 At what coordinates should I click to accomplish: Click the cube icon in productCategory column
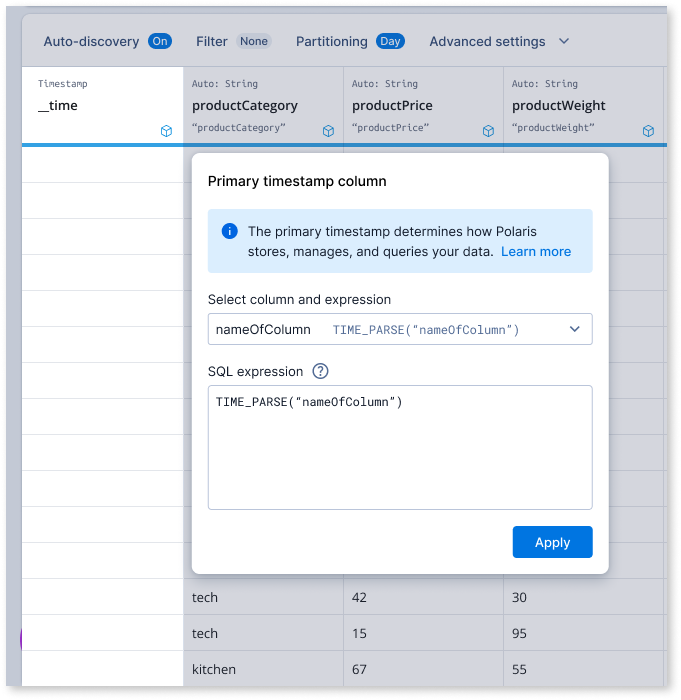(x=328, y=131)
